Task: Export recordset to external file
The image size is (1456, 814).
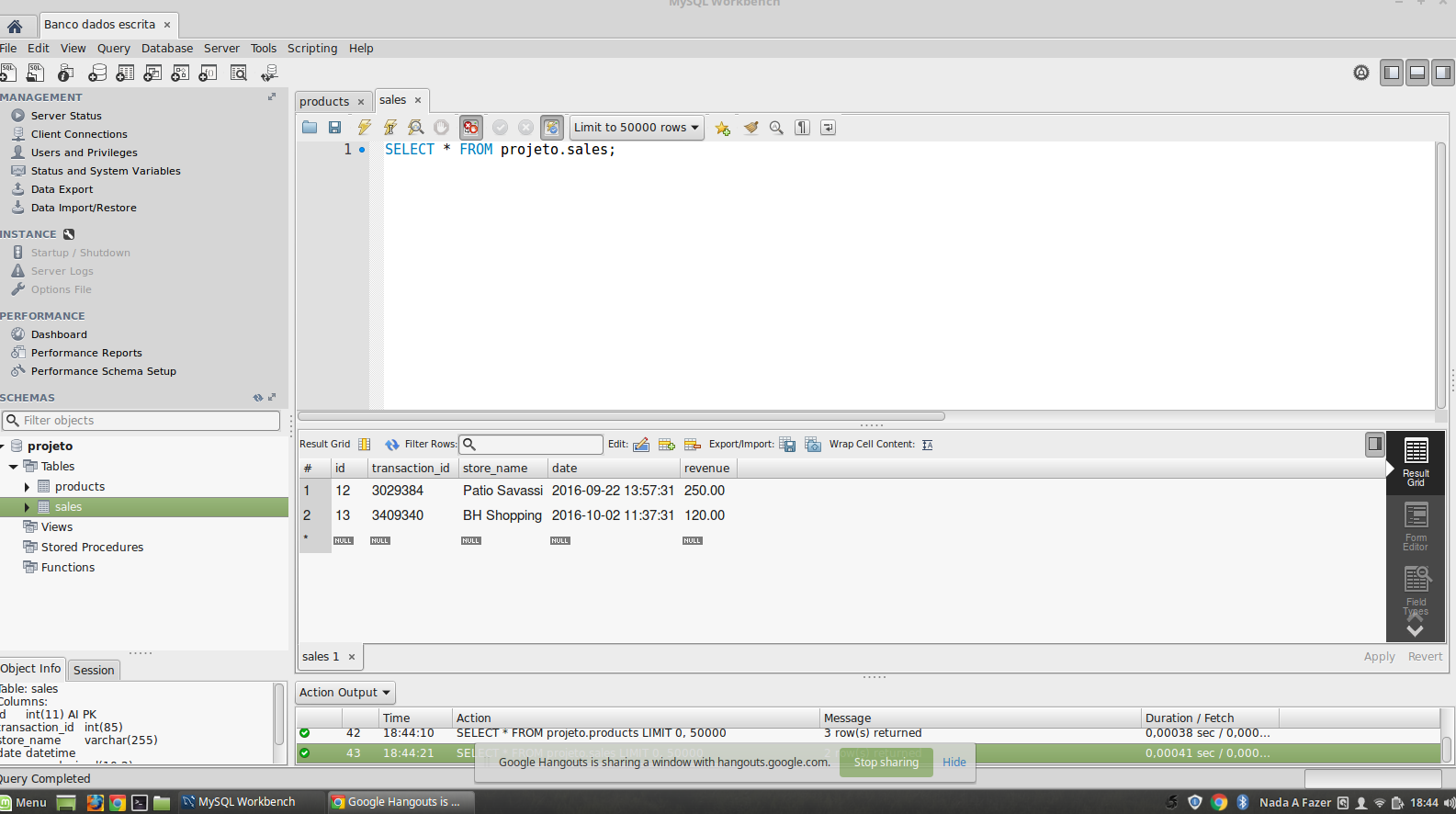Action: [x=787, y=445]
